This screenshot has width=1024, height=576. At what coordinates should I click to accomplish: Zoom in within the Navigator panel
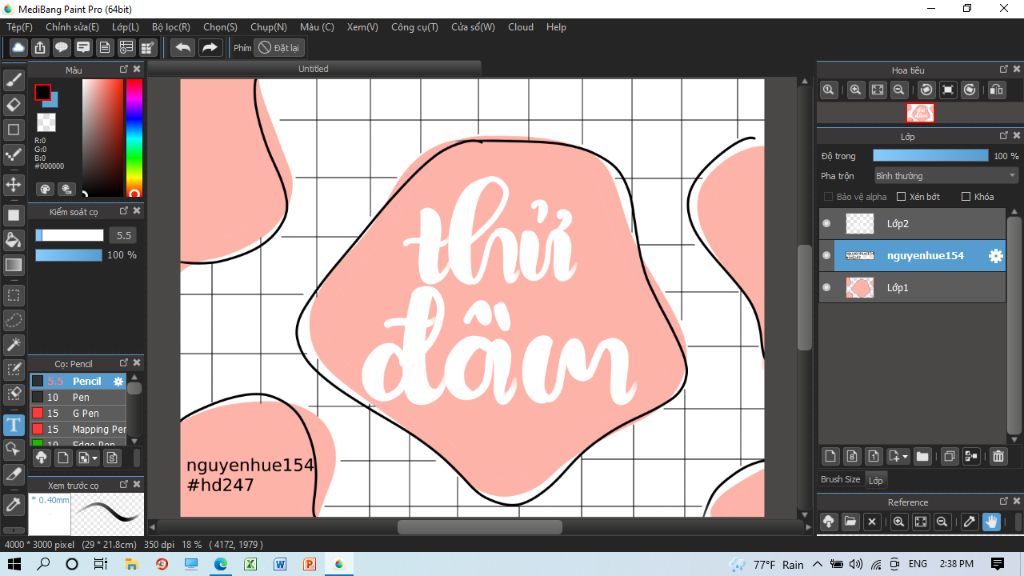(x=856, y=90)
